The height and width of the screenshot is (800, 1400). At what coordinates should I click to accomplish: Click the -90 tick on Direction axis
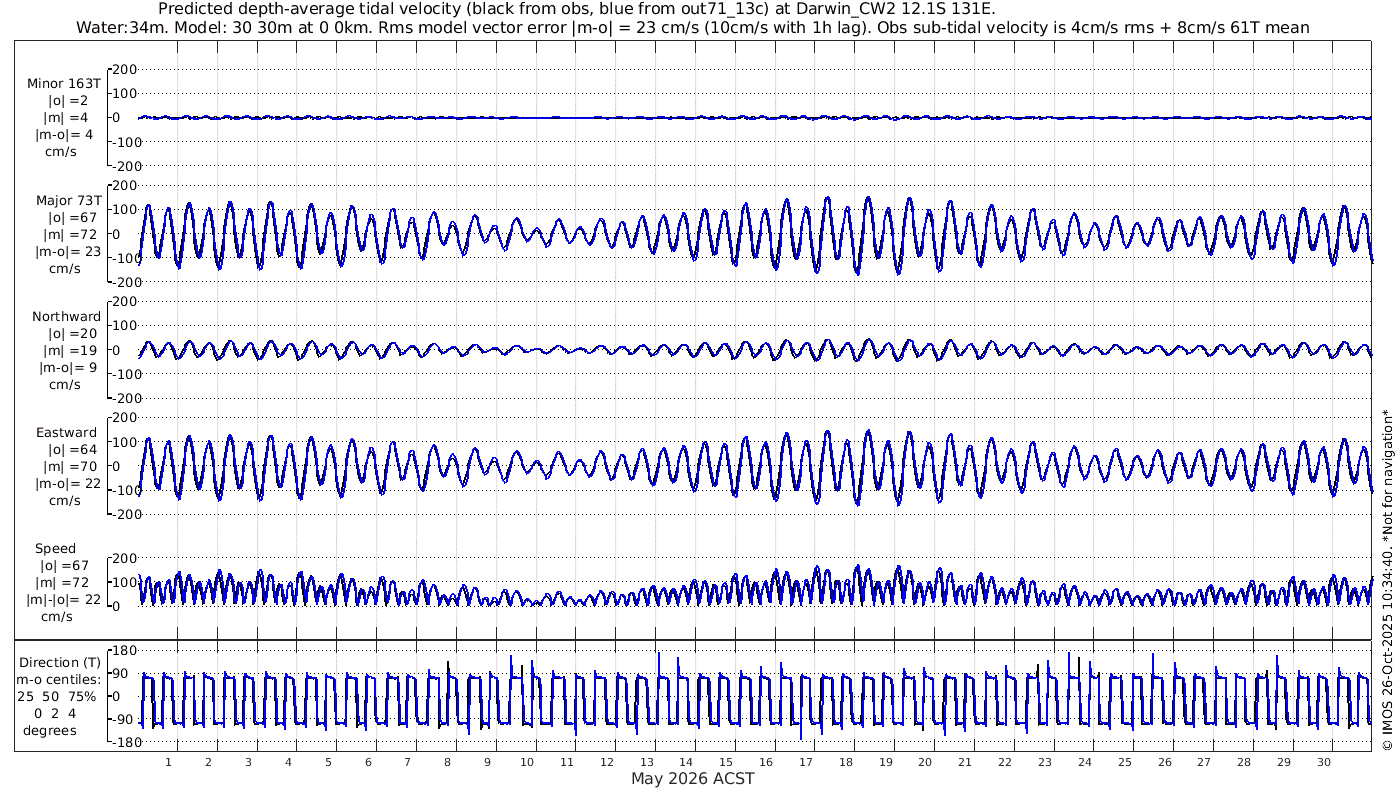pyautogui.click(x=122, y=719)
